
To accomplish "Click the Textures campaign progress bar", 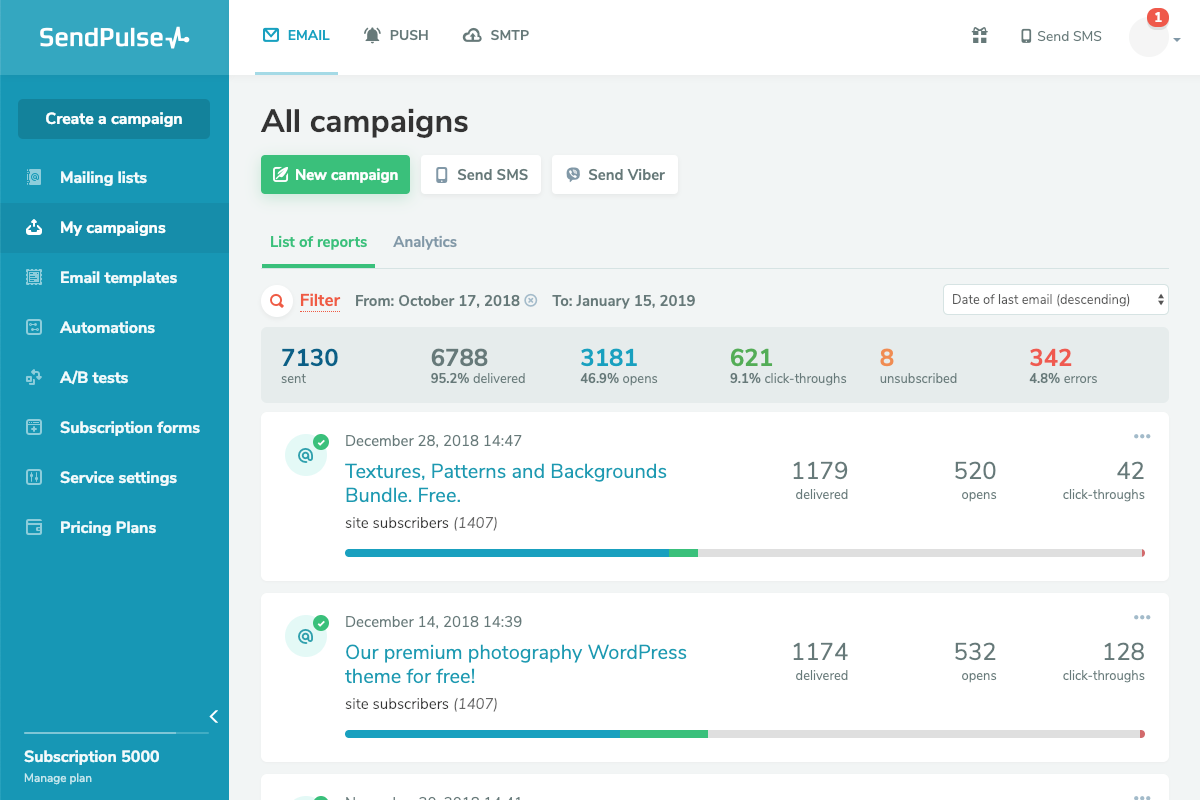I will (745, 553).
